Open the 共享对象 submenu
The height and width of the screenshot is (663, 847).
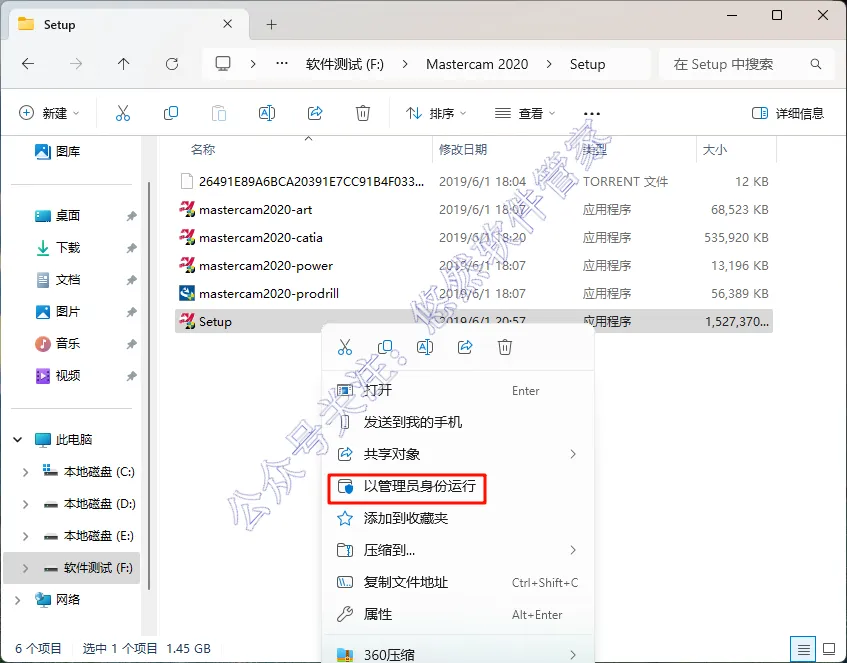(x=458, y=454)
